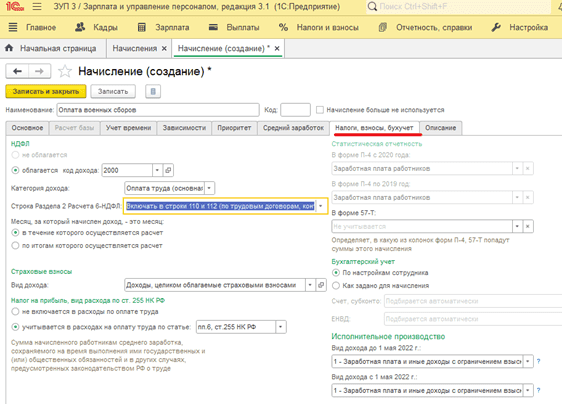Select НДФЛ облагается radio button

pos(15,170)
